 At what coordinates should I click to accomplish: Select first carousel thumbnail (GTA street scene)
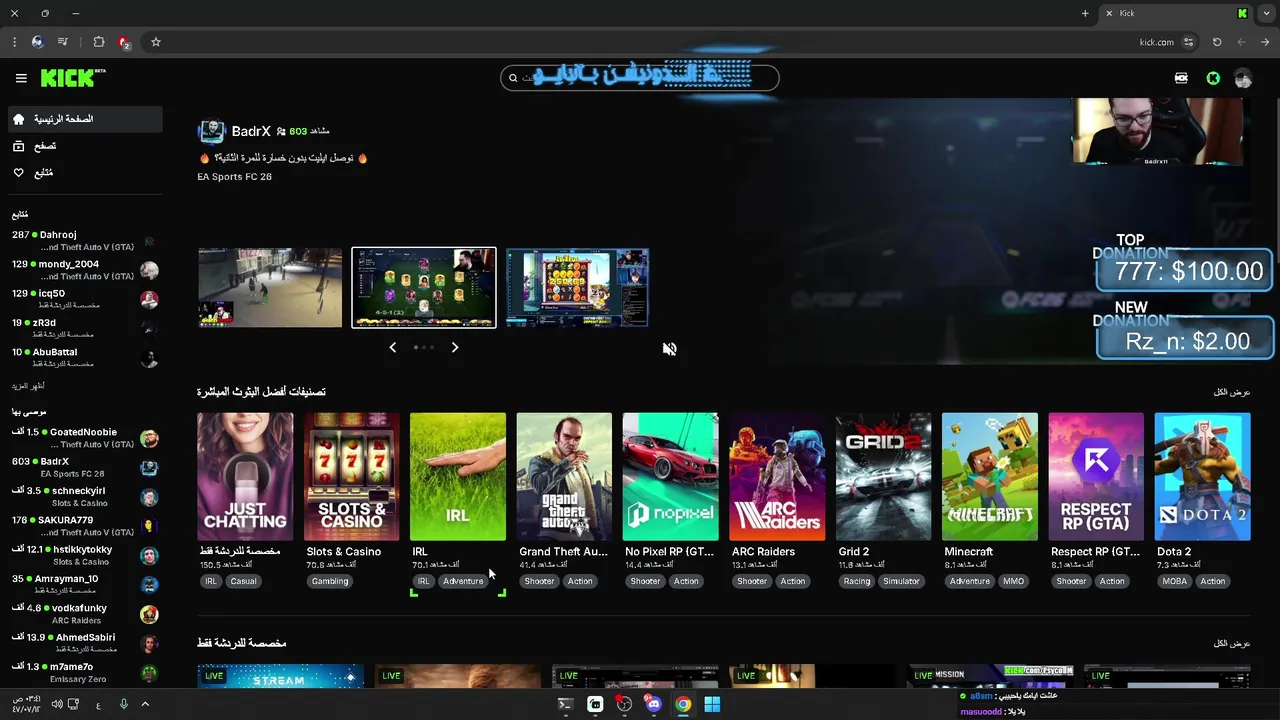[270, 288]
